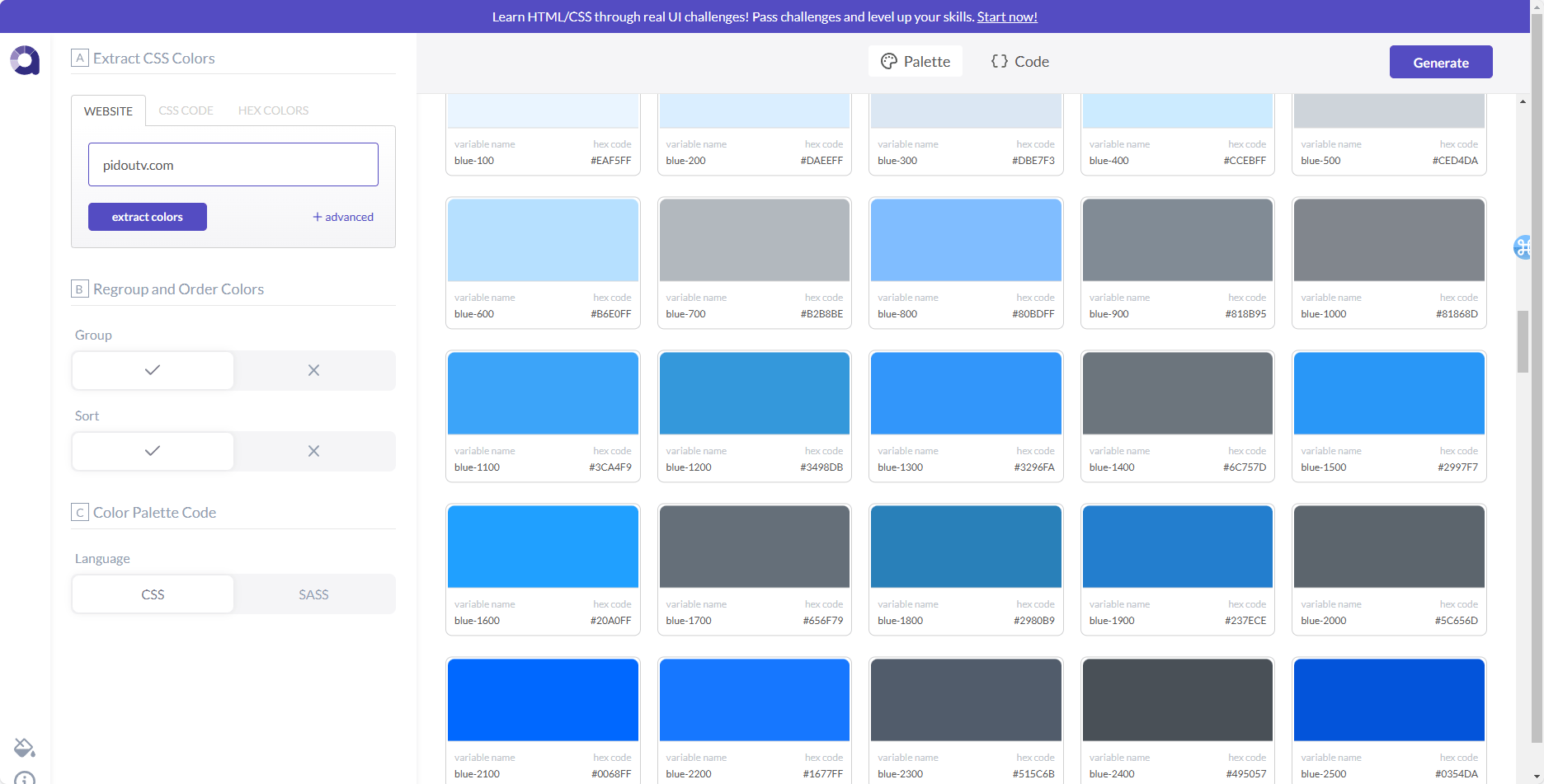Click the website URL input field
The width and height of the screenshot is (1544, 784).
click(x=233, y=165)
